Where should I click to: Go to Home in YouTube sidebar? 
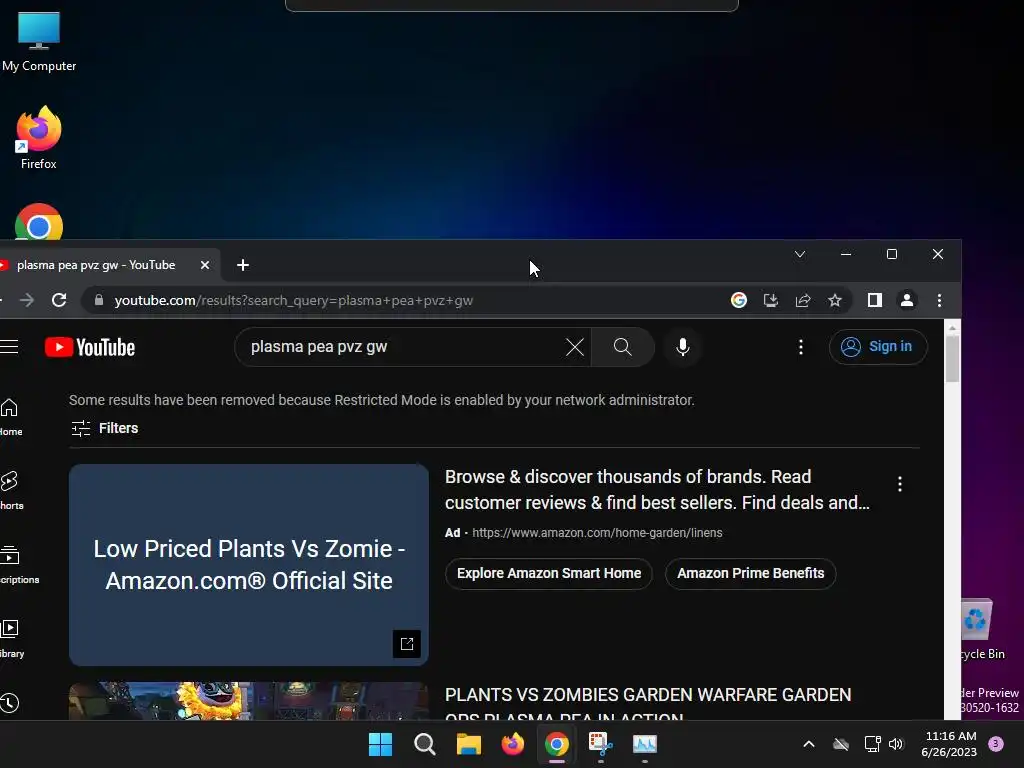tap(10, 417)
